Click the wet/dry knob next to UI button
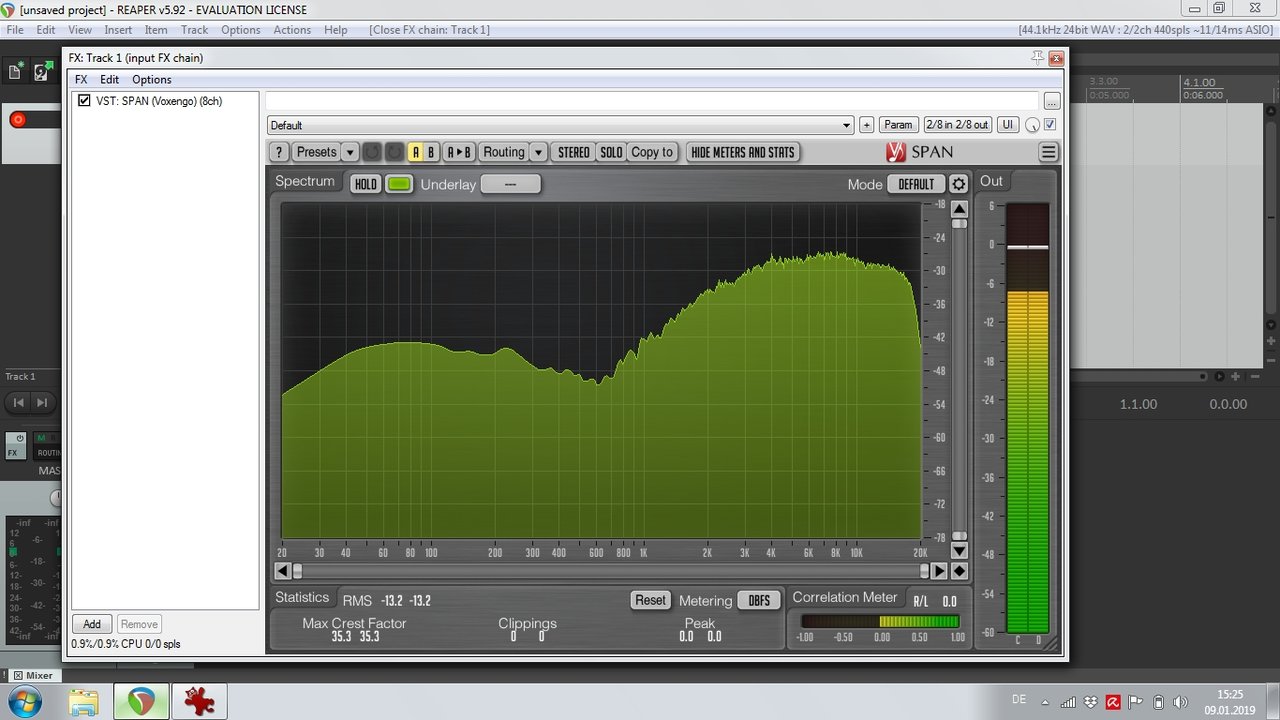The width and height of the screenshot is (1280, 720). pos(1032,125)
